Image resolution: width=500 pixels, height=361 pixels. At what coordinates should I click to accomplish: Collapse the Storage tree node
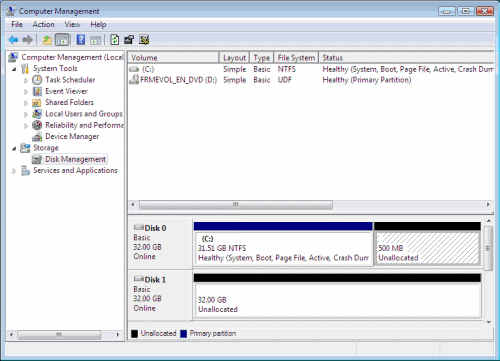pos(14,148)
